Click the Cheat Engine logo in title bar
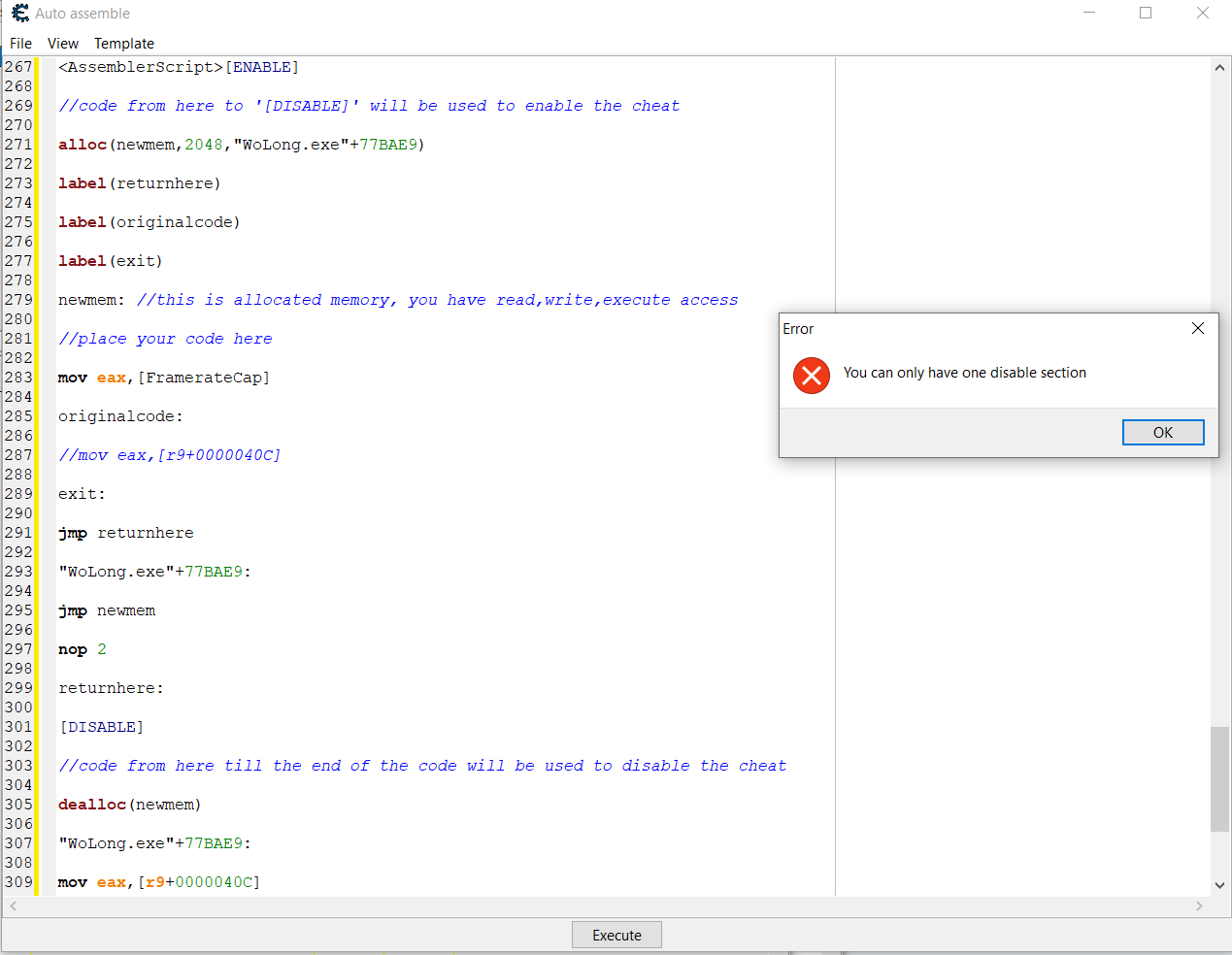 coord(19,14)
